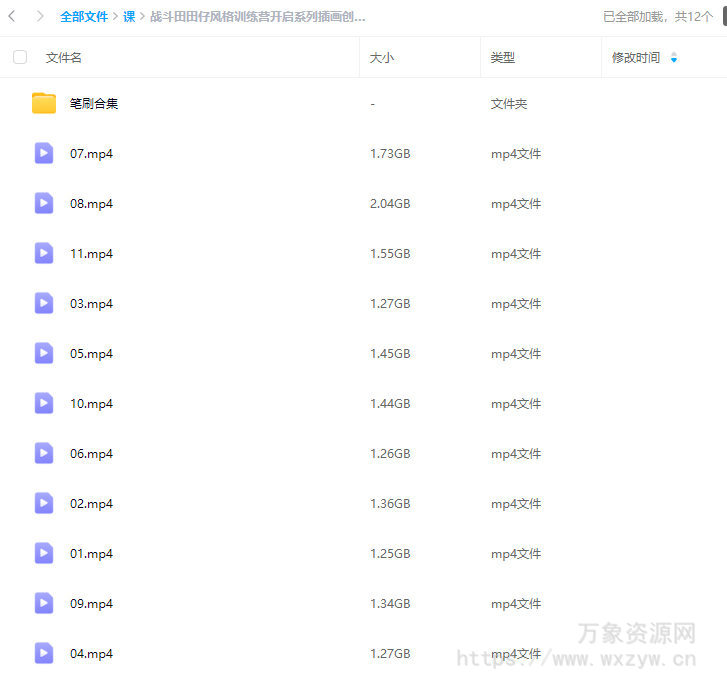
Task: Click video icon of 08.mp4
Action: tap(44, 203)
